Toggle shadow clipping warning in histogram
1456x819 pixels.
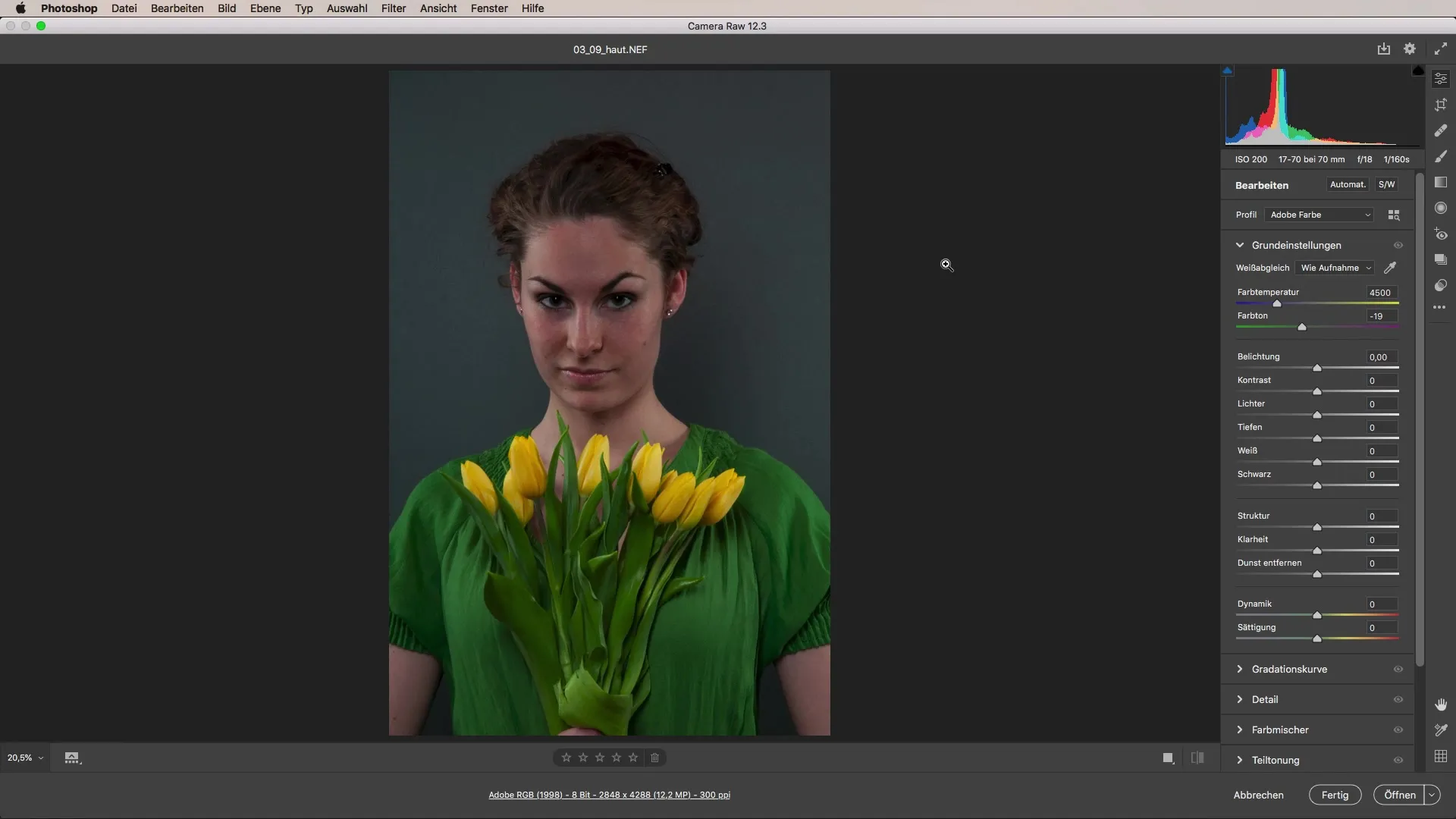pos(1228,71)
